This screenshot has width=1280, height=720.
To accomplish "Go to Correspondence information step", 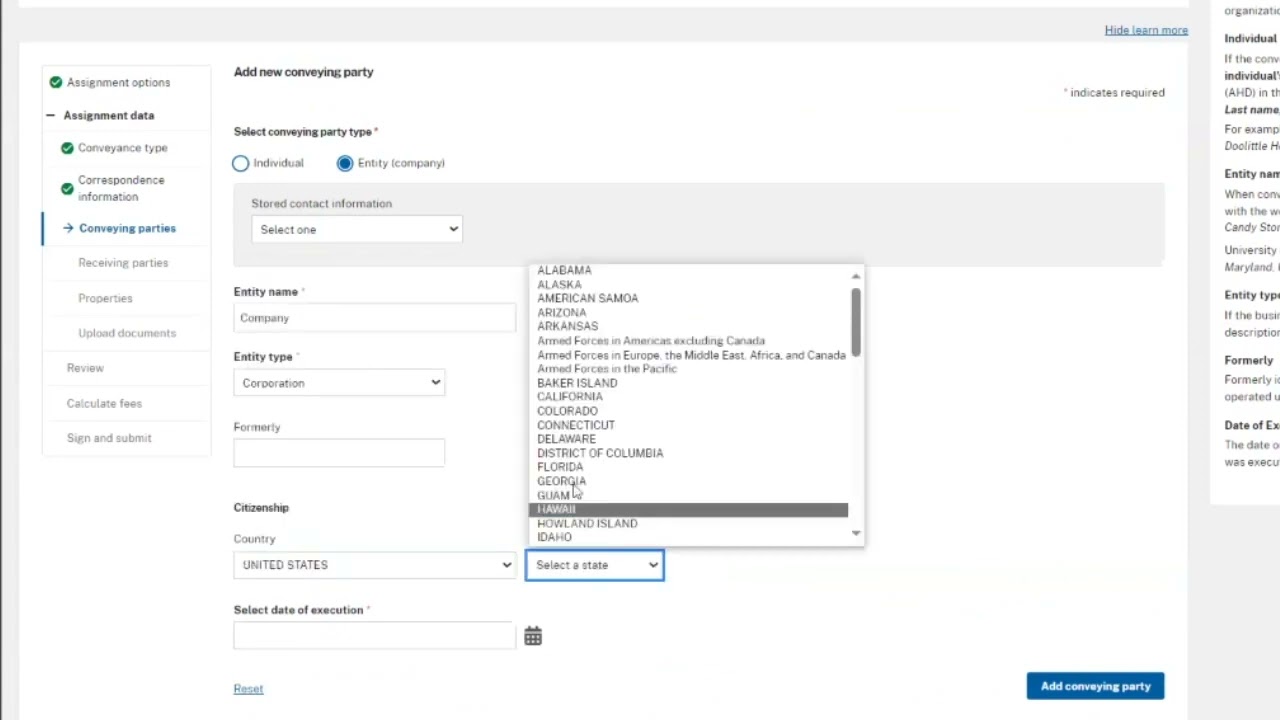I will click(x=121, y=188).
